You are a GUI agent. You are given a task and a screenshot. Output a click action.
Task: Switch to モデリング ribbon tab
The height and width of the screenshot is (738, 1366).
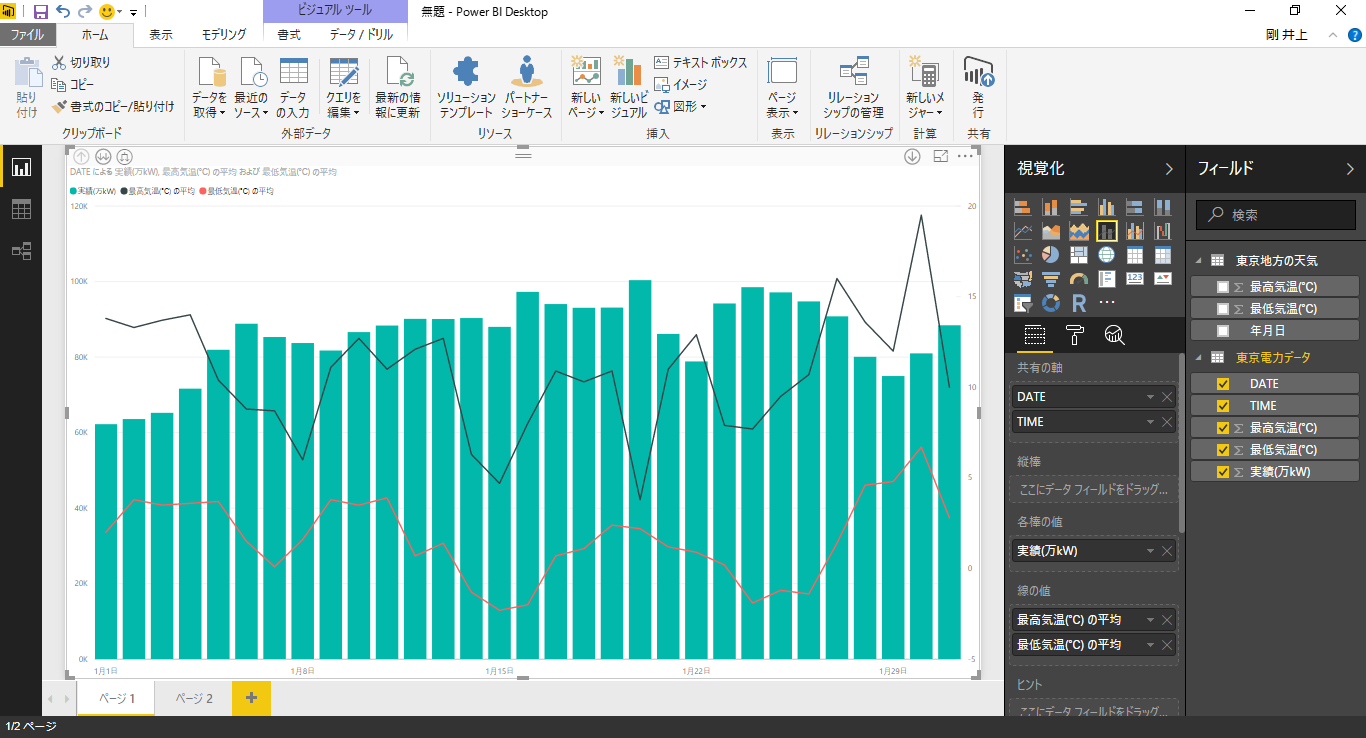pos(224,35)
